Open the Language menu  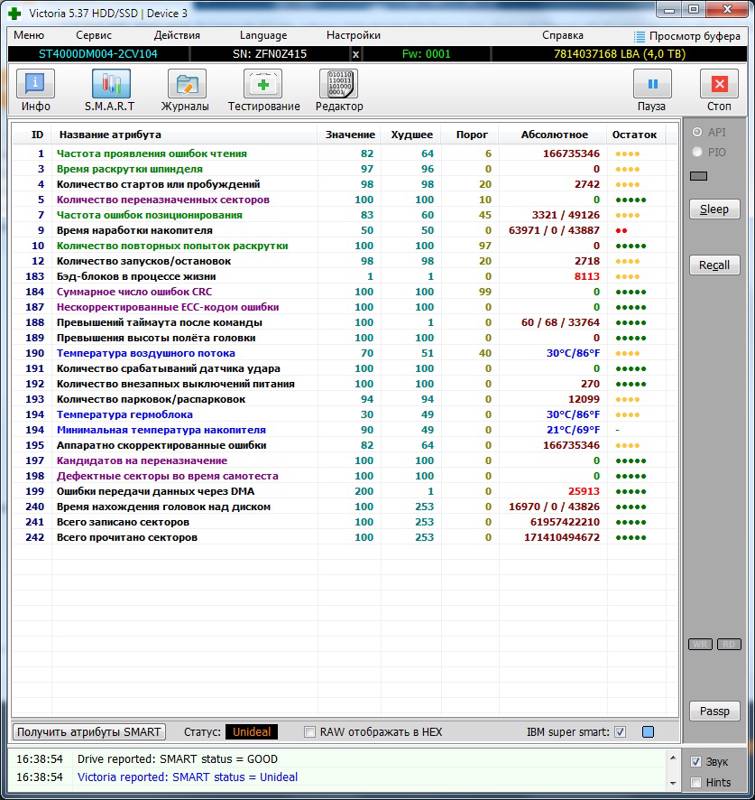point(263,35)
